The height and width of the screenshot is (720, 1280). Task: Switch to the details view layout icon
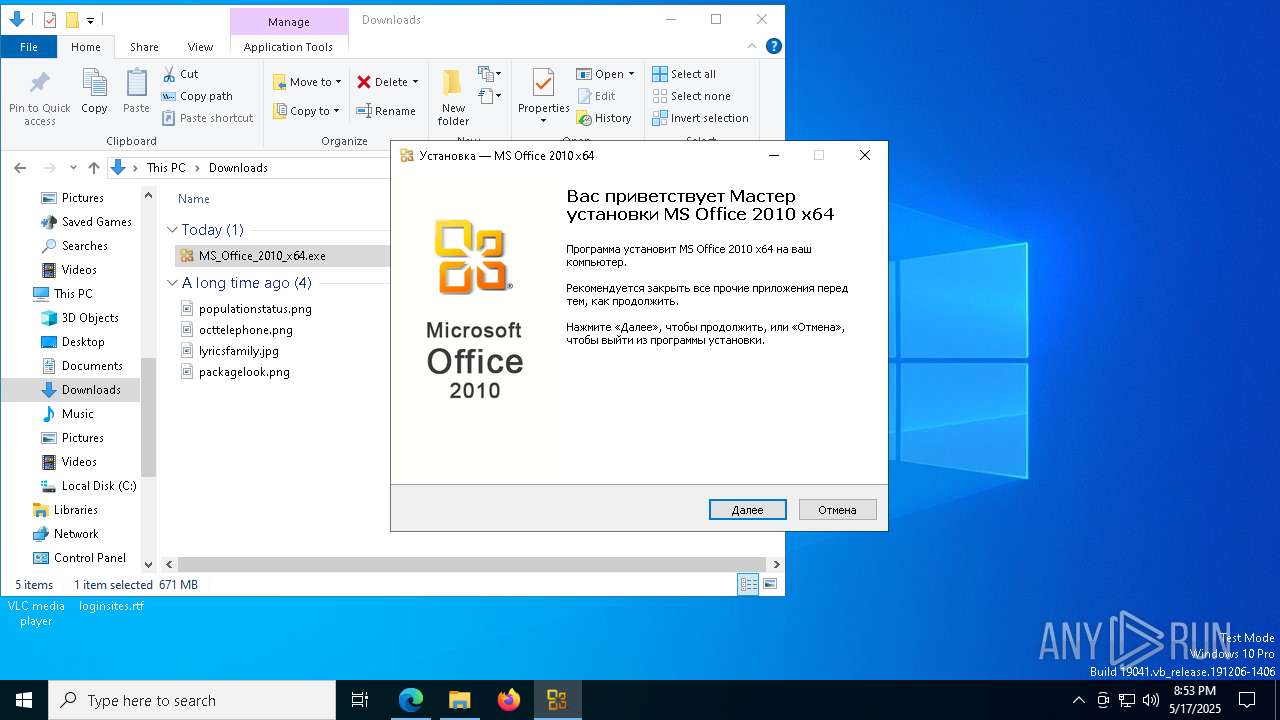[748, 584]
